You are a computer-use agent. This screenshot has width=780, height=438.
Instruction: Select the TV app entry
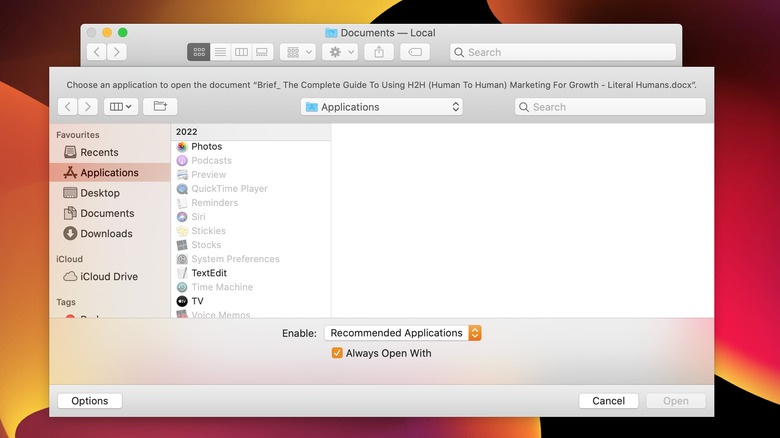197,301
